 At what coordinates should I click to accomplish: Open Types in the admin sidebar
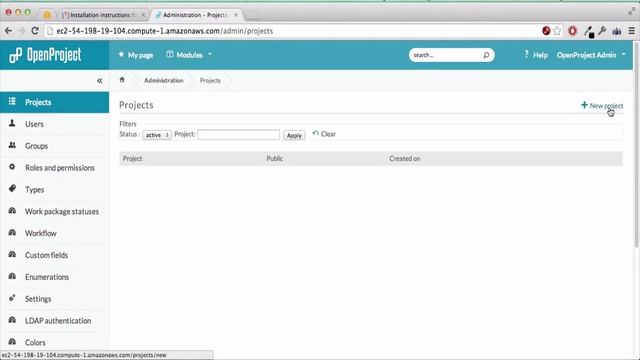(34, 189)
